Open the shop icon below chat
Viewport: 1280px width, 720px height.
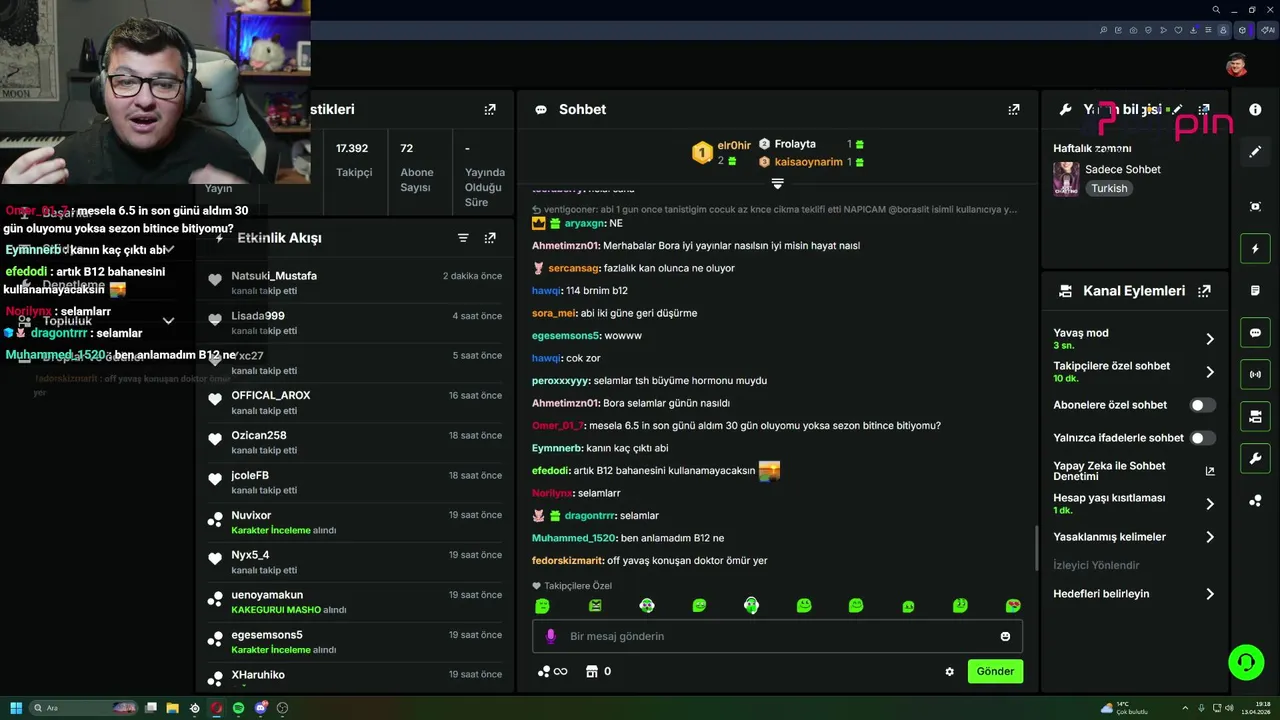(591, 672)
